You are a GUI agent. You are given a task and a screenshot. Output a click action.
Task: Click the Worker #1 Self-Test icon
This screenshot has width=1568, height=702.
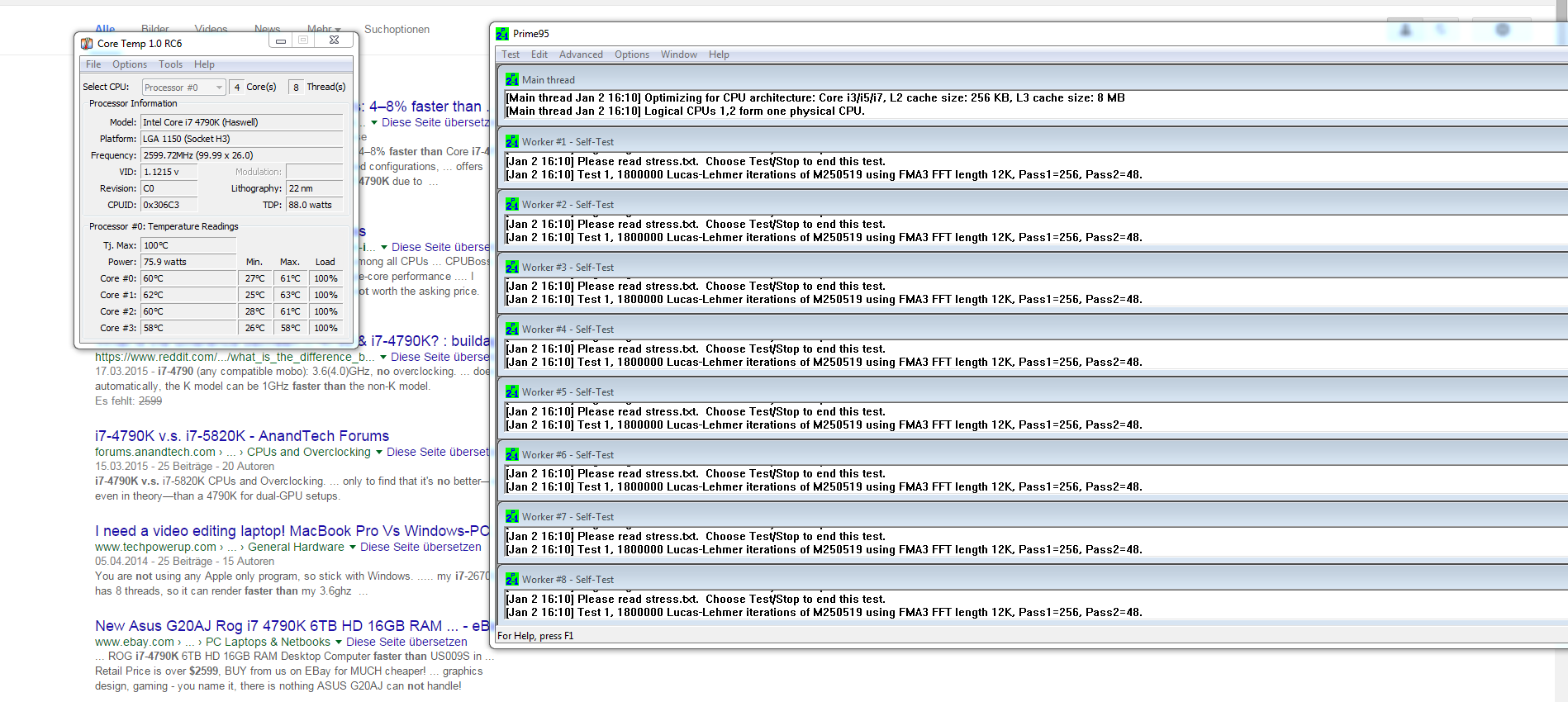tap(512, 142)
